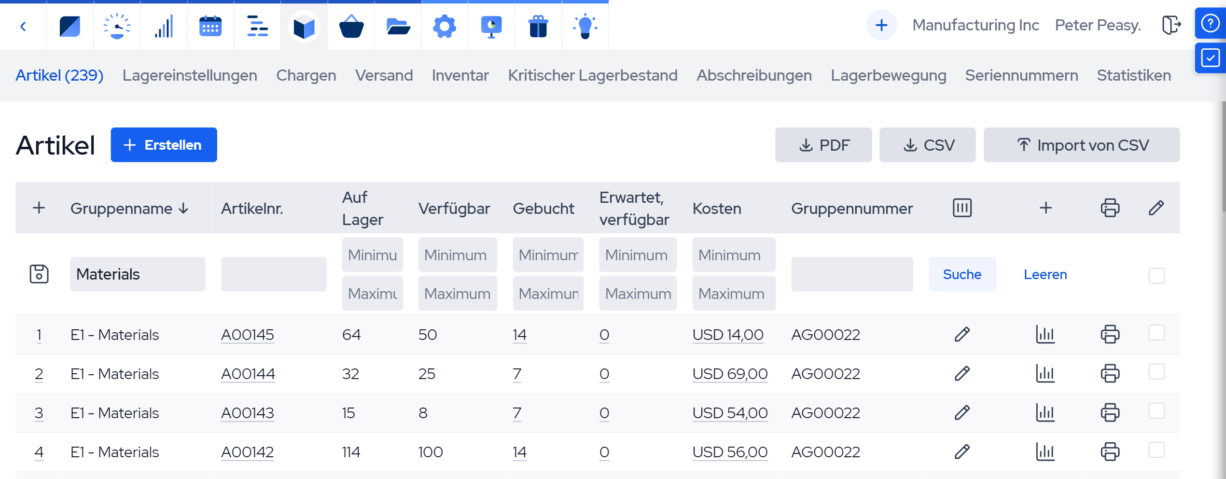Open the presentation screen icon module
Viewport: 1226px width, 479px height.
tap(491, 27)
